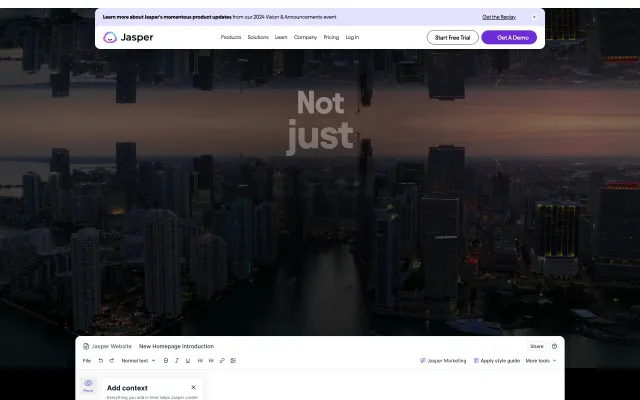This screenshot has height=400, width=640.
Task: Expand the Normal text style dropdown
Action: [138, 361]
